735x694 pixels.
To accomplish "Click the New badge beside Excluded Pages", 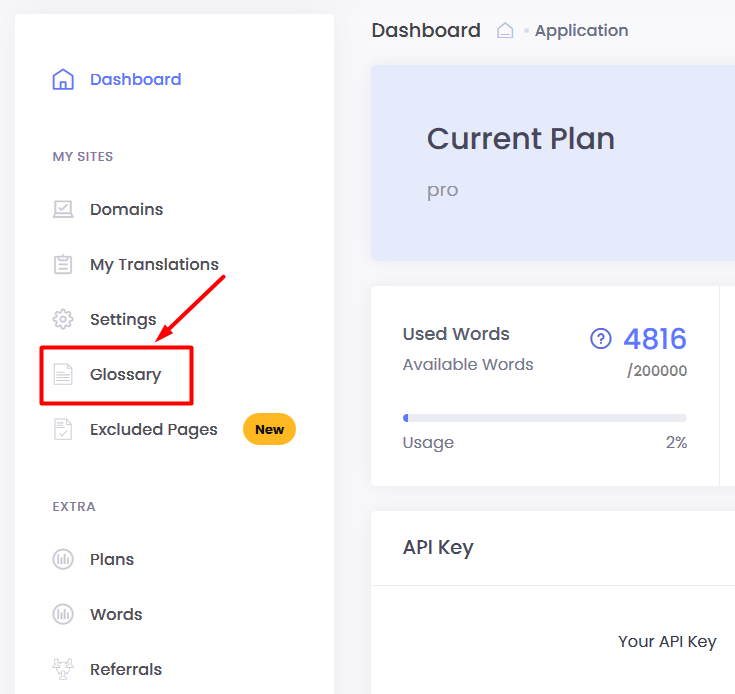I will point(270,429).
